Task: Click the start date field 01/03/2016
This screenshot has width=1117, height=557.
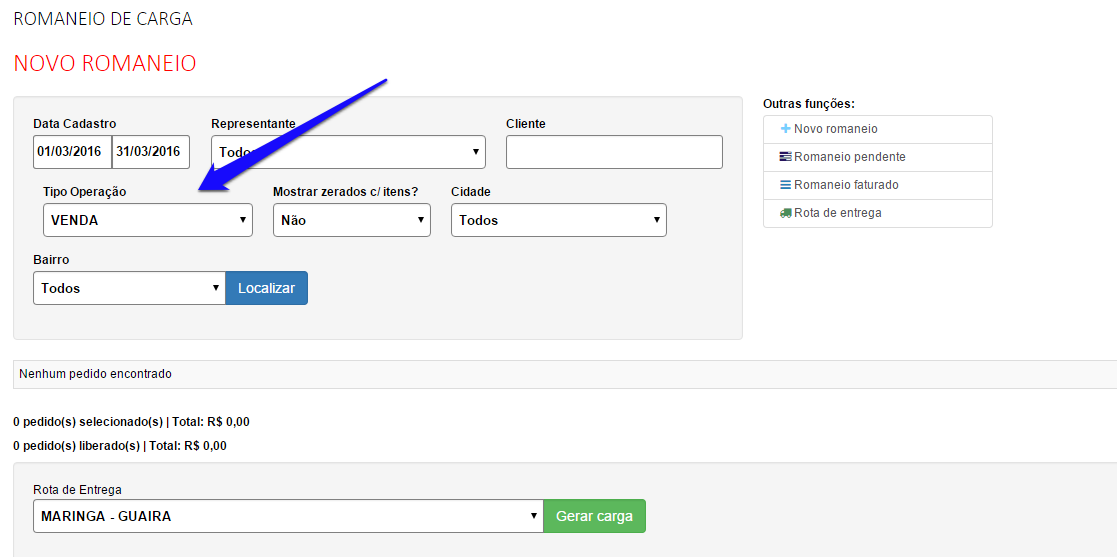Action: click(x=72, y=152)
